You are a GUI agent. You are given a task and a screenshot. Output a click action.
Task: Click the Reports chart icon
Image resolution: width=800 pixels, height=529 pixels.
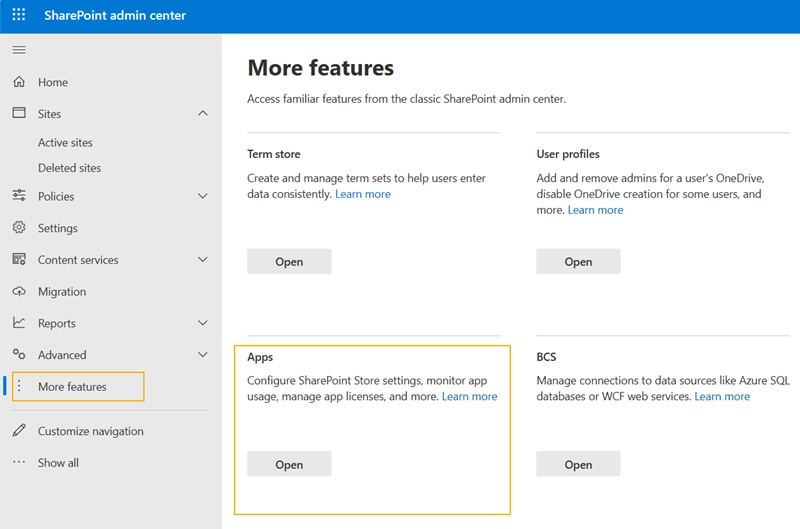19,322
